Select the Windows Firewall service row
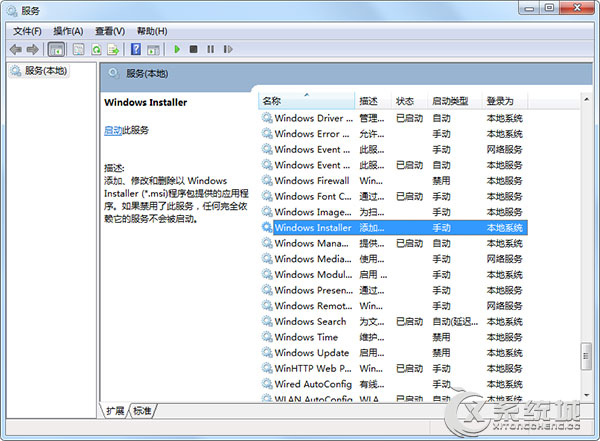This screenshot has height=441, width=600. (x=393, y=180)
